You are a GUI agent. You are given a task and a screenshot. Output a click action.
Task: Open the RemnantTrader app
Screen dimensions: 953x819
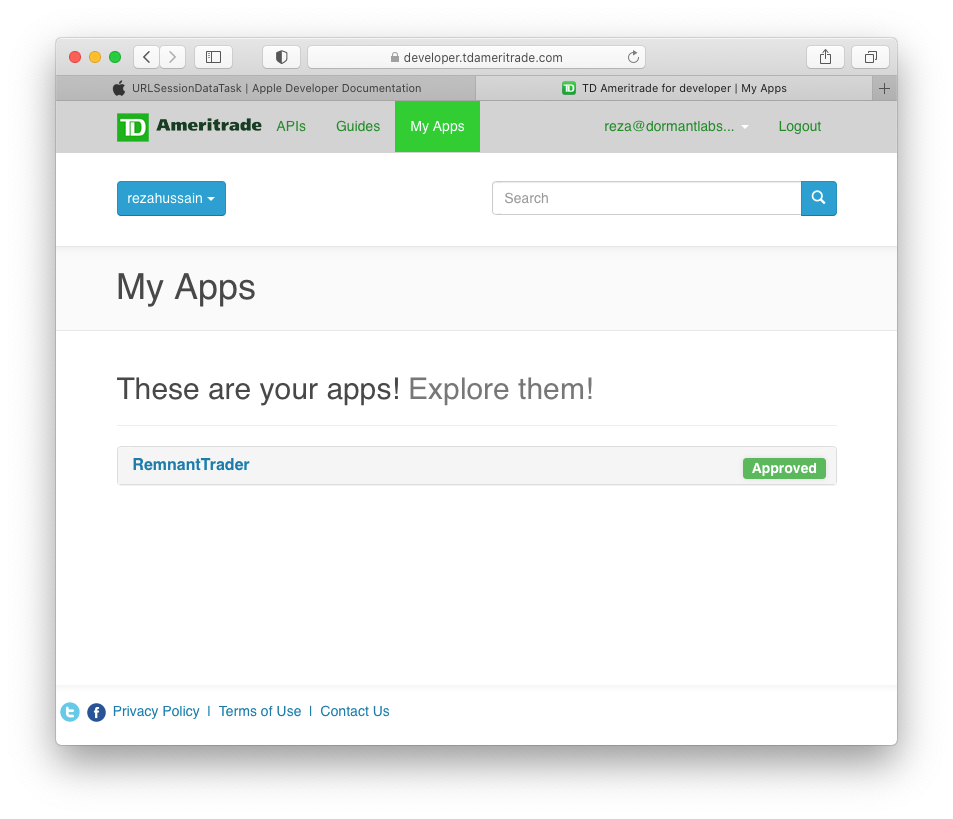[x=191, y=464]
